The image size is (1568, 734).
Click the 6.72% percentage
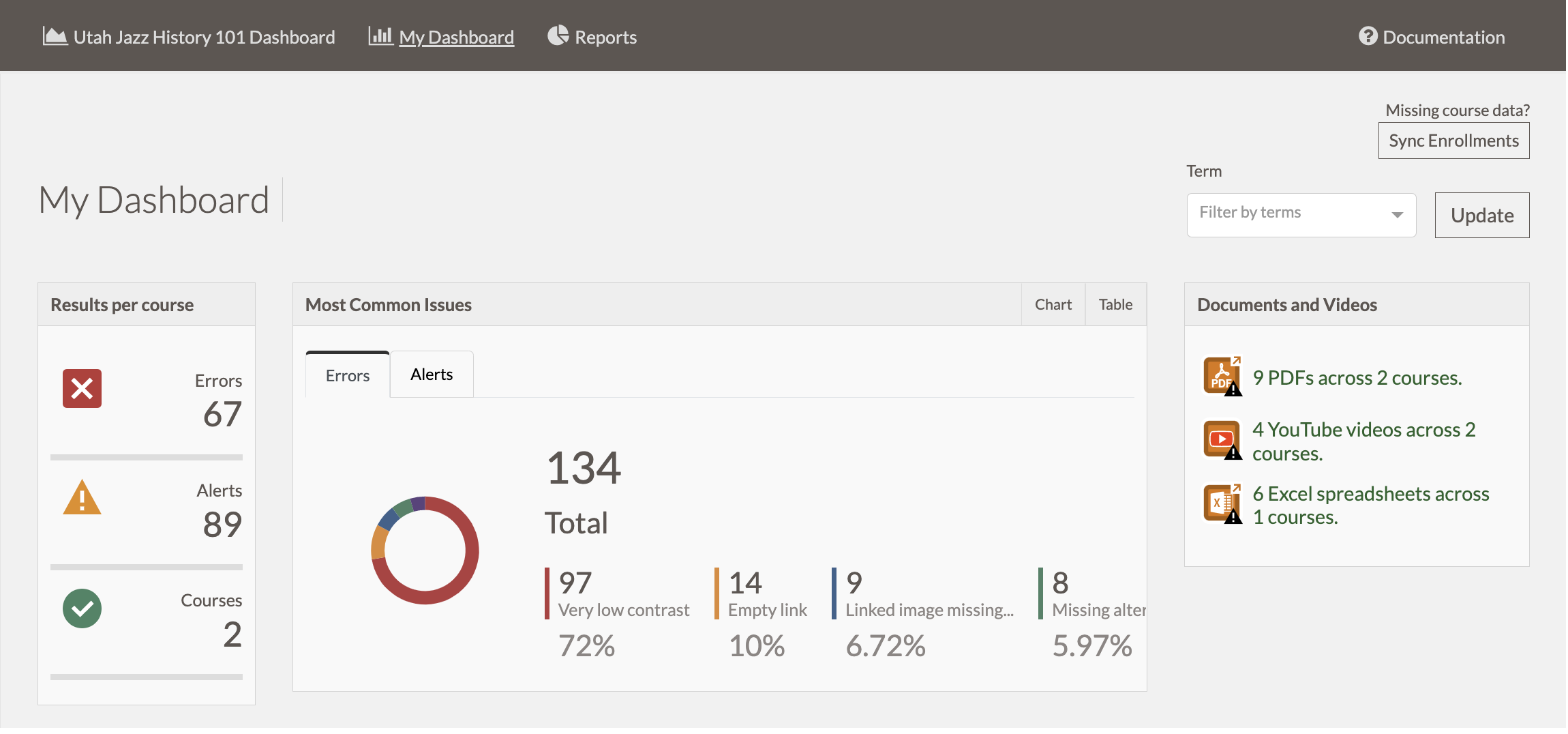coord(886,646)
